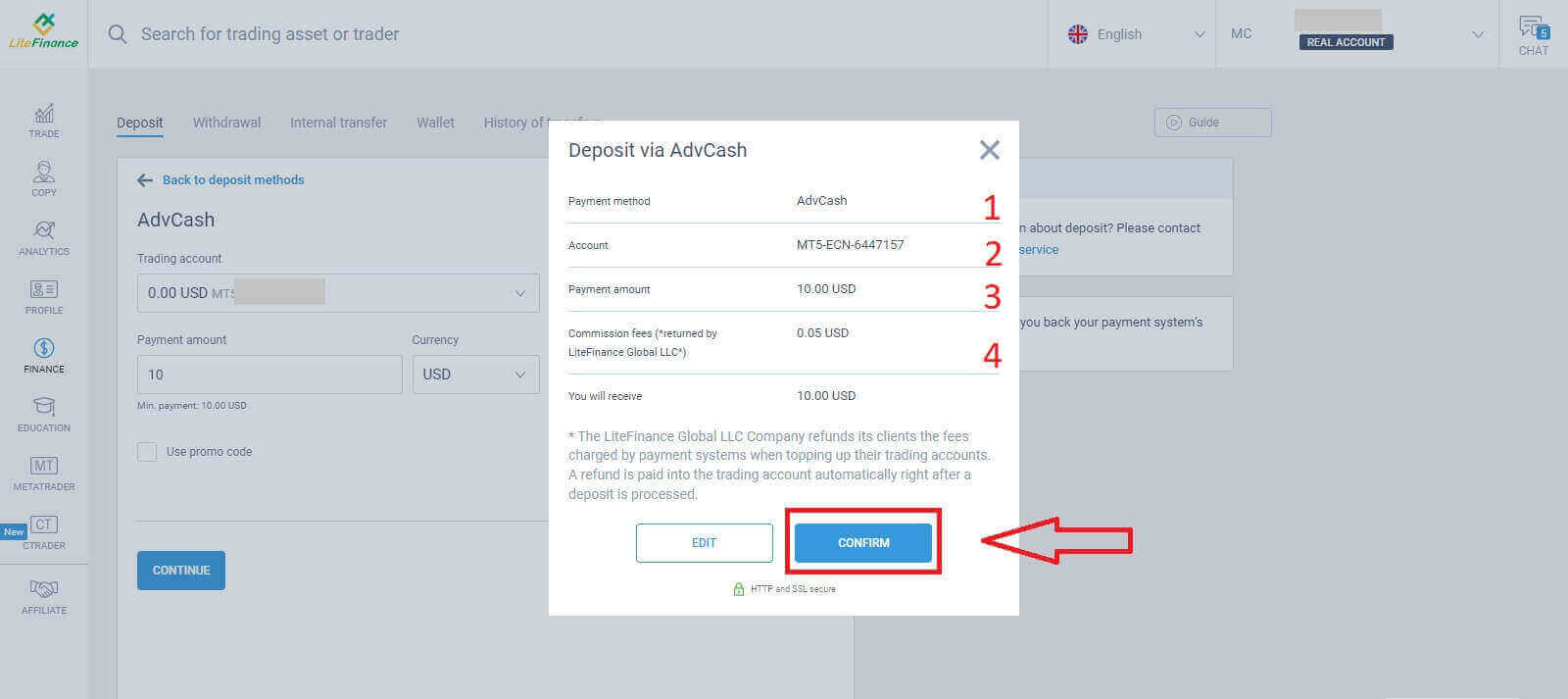
Task: Click Edit in the deposit dialog
Action: point(704,542)
